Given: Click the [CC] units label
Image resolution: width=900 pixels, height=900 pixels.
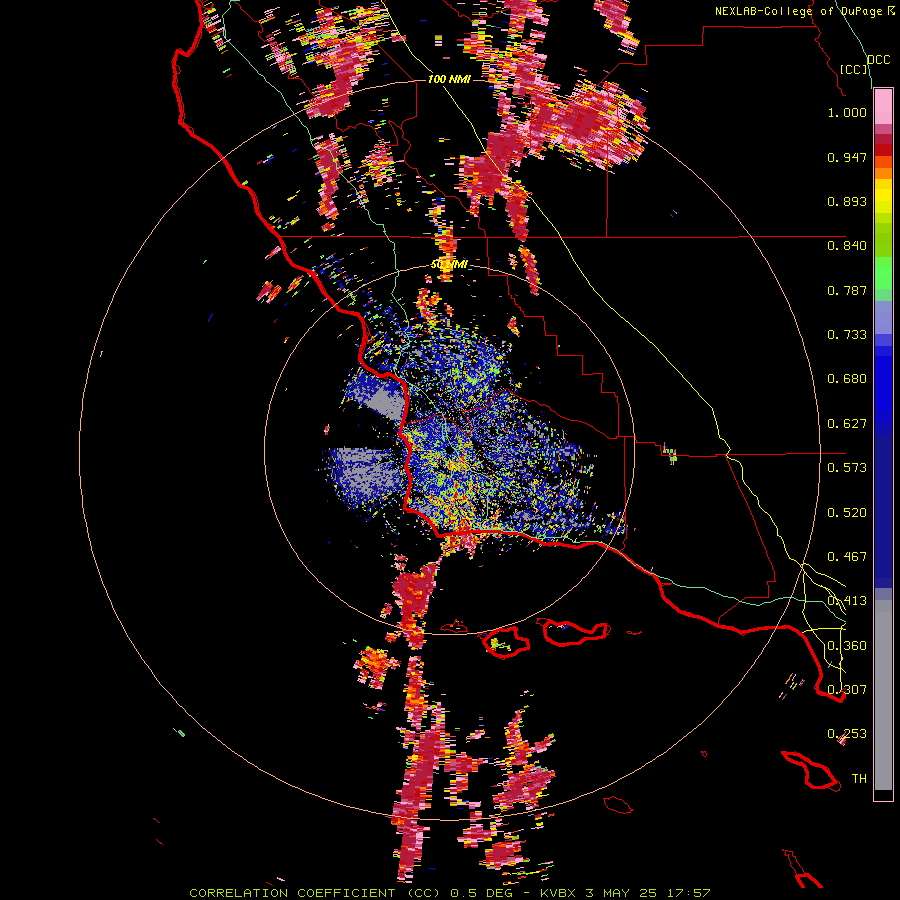Looking at the screenshot, I should click(x=854, y=69).
